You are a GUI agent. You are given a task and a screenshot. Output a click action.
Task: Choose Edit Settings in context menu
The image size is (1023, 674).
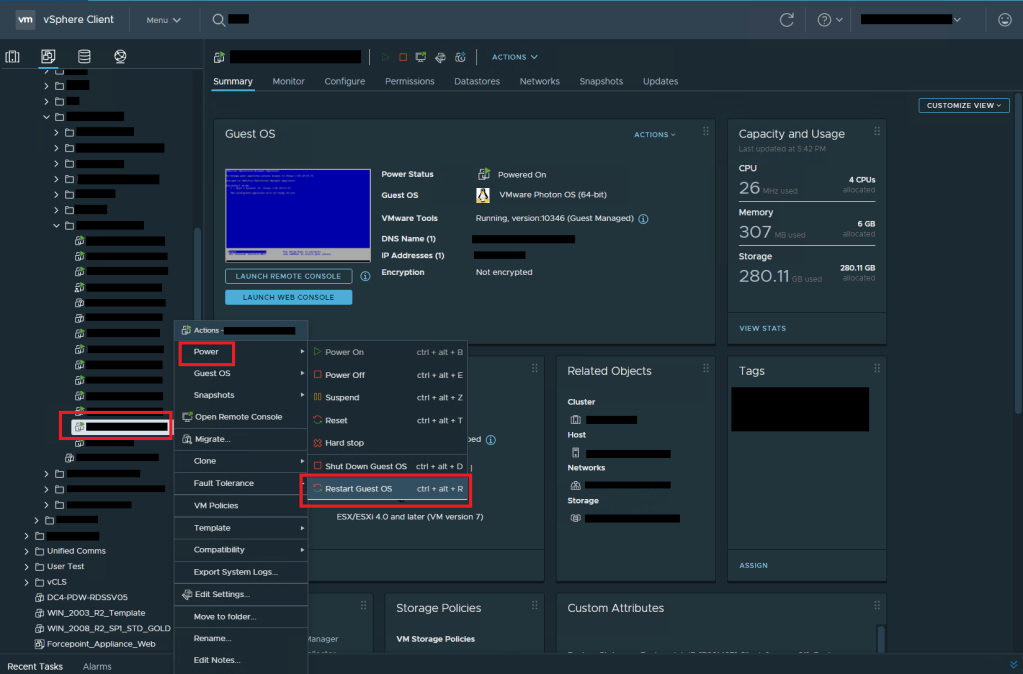[221, 594]
